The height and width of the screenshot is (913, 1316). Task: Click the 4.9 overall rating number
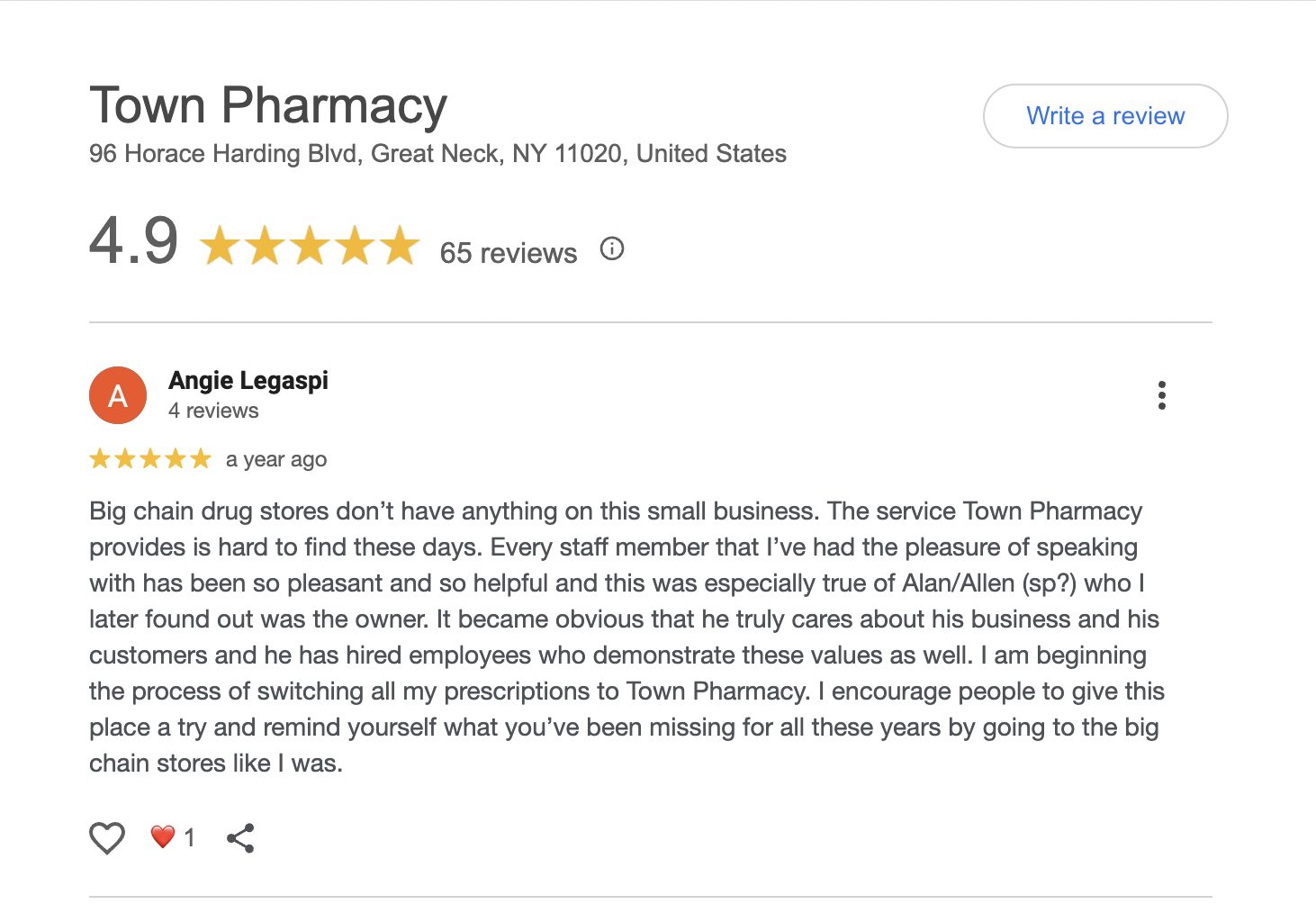point(134,241)
